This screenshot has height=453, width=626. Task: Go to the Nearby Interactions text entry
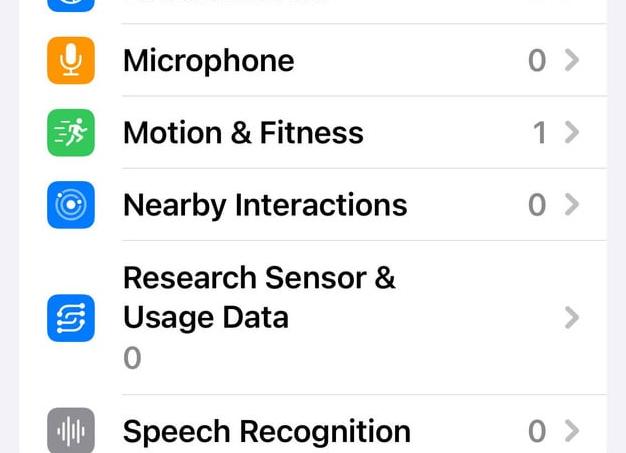click(265, 205)
